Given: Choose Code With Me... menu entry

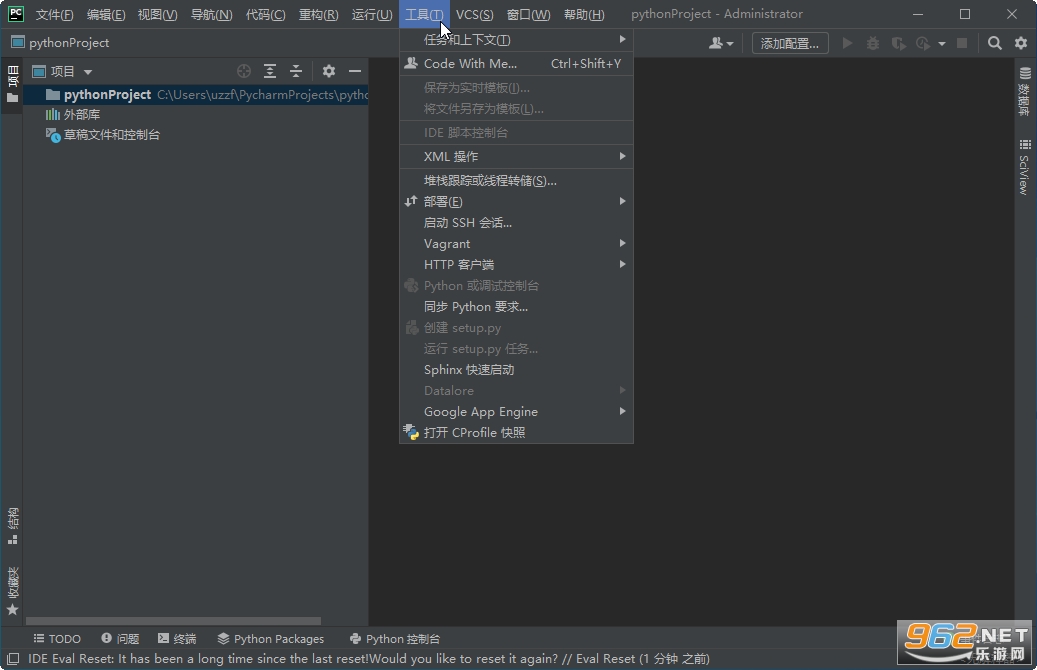Looking at the screenshot, I should point(517,63).
